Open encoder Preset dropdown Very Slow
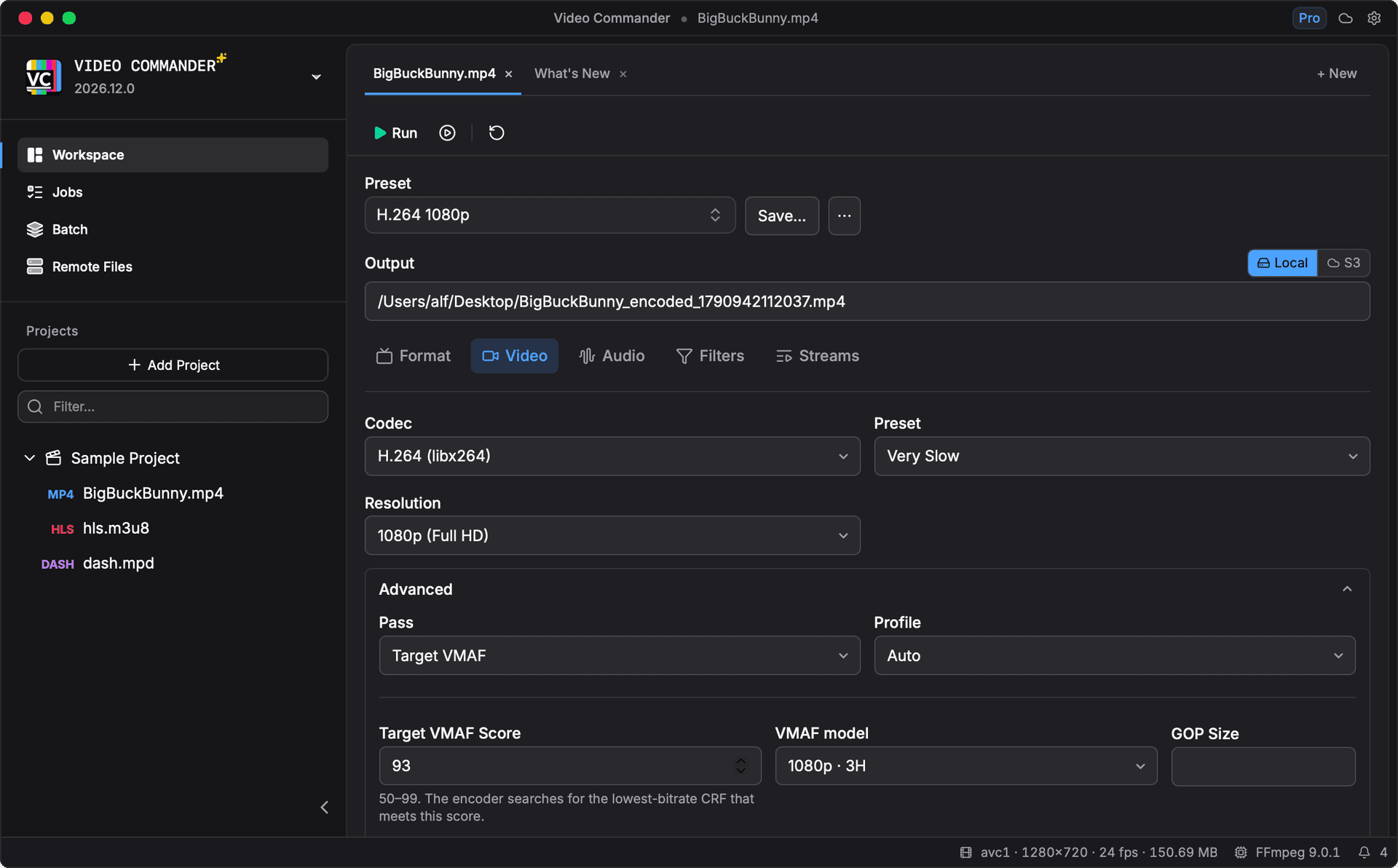The height and width of the screenshot is (868, 1398). [1122, 456]
